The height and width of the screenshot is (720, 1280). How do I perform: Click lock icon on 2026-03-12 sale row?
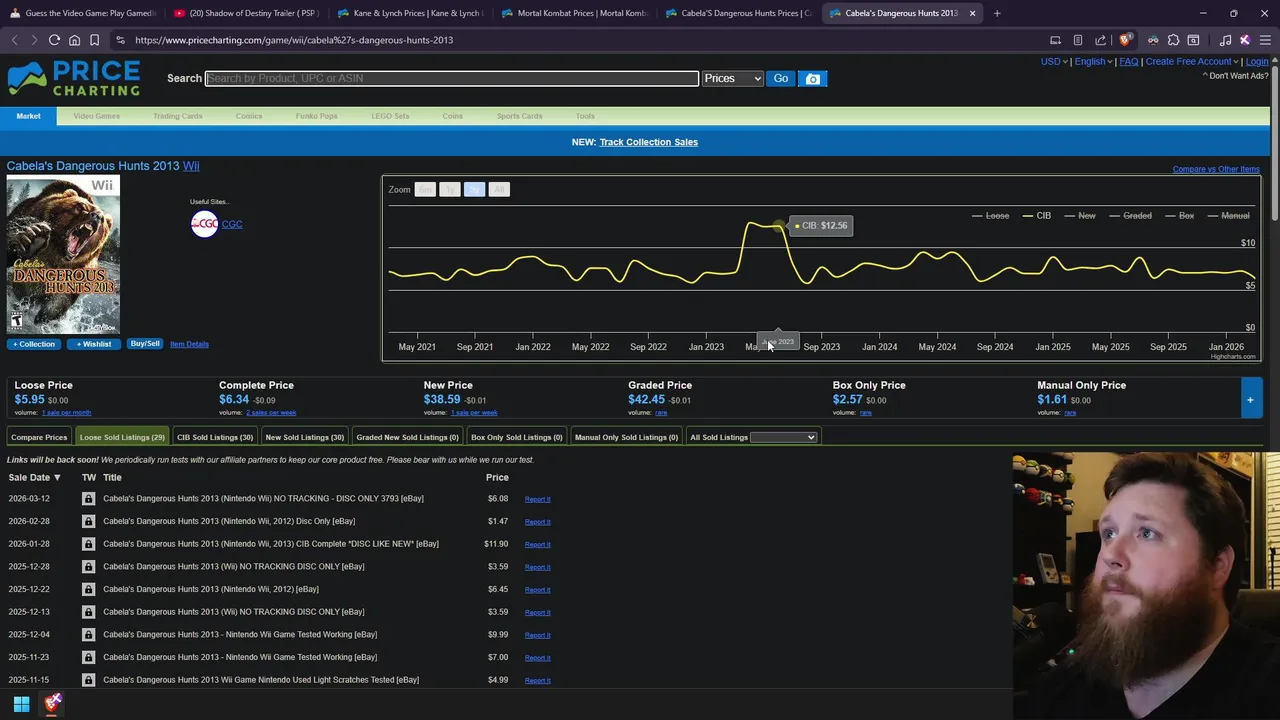(88, 499)
